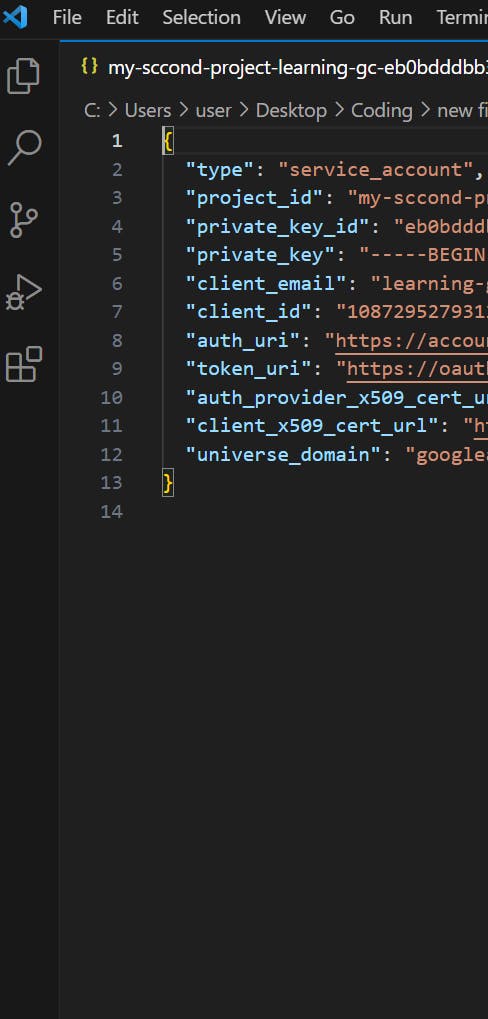The width and height of the screenshot is (488, 1019).
Task: Open the Go menu
Action: click(342, 18)
